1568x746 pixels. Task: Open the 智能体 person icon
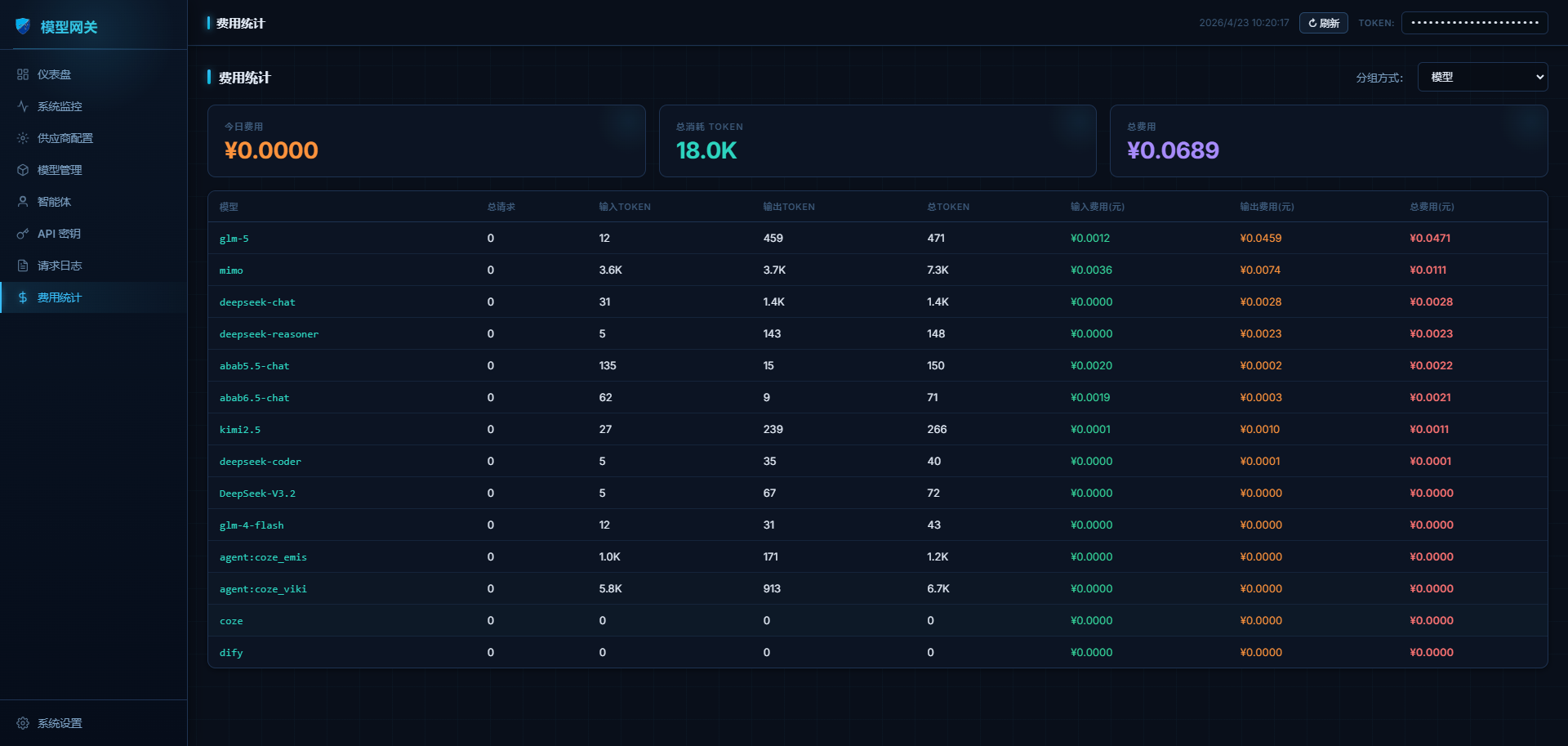[x=23, y=202]
